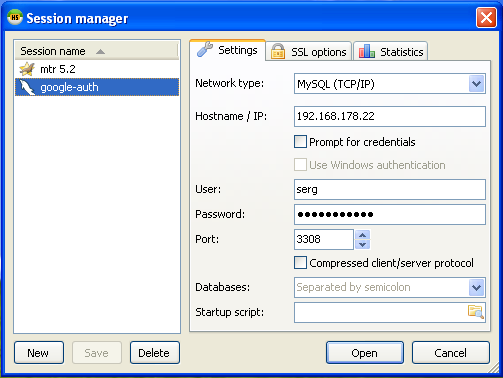Close the Session manager window
Image resolution: width=503 pixels, height=378 pixels.
tap(486, 18)
